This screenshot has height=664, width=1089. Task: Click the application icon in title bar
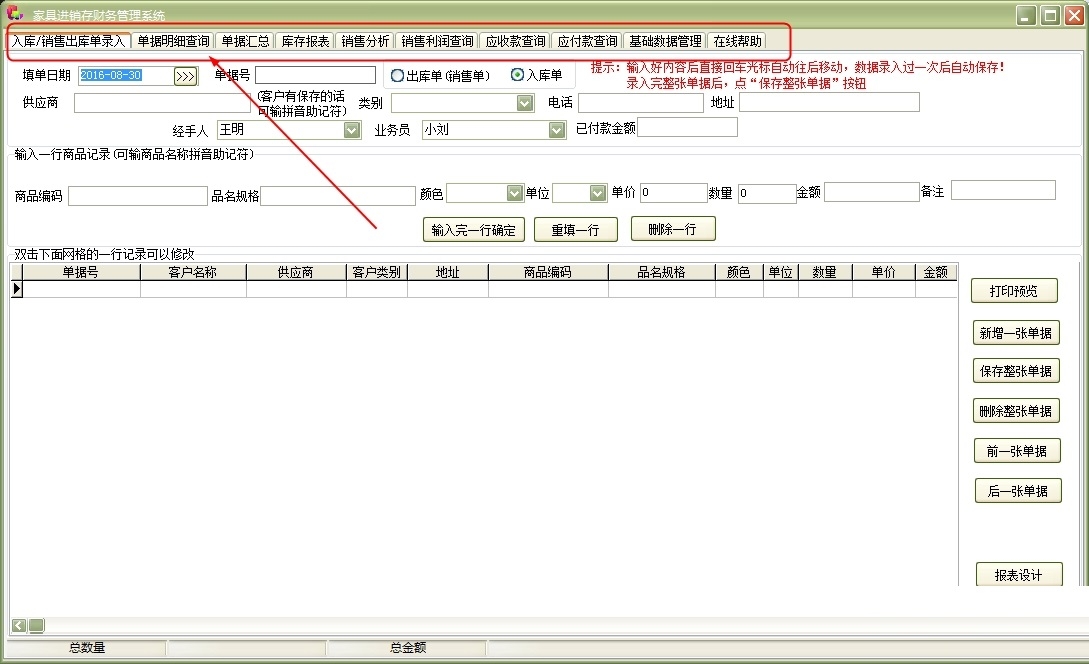pyautogui.click(x=14, y=13)
